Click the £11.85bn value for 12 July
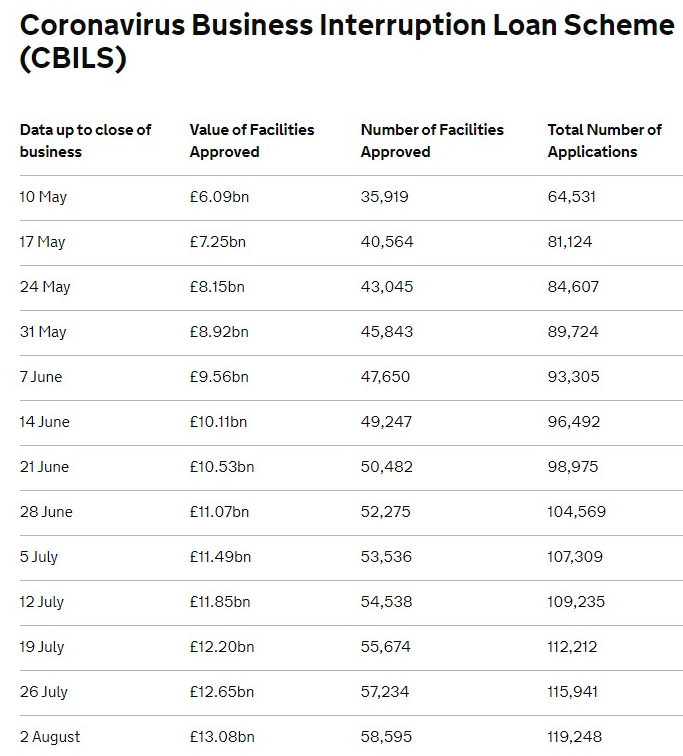The image size is (683, 756). coord(220,602)
